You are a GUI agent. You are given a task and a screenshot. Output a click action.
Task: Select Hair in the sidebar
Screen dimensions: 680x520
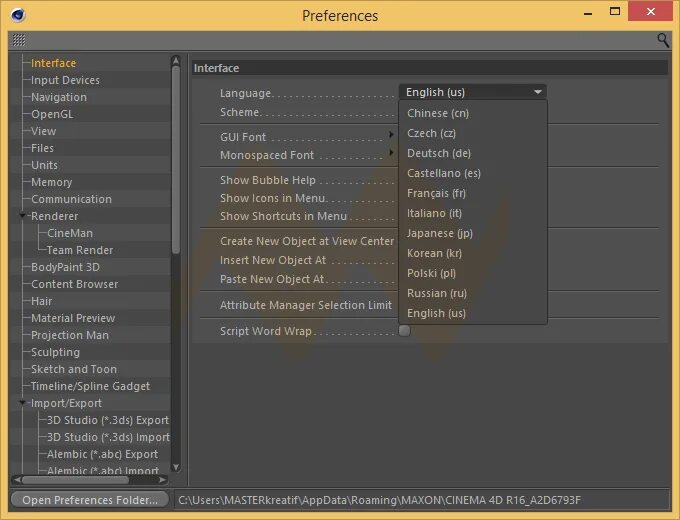[x=41, y=301]
